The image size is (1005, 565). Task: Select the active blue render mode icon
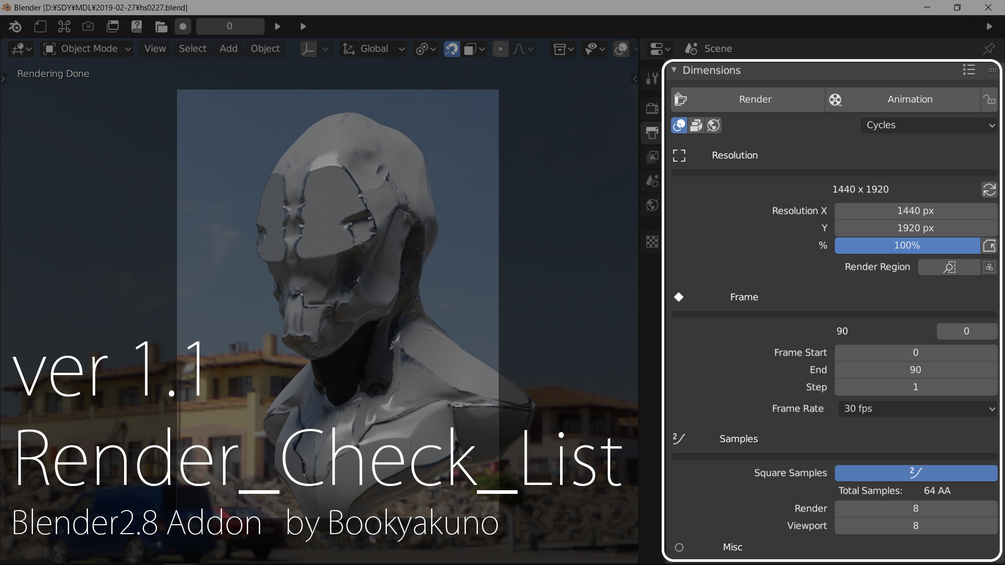pos(679,125)
